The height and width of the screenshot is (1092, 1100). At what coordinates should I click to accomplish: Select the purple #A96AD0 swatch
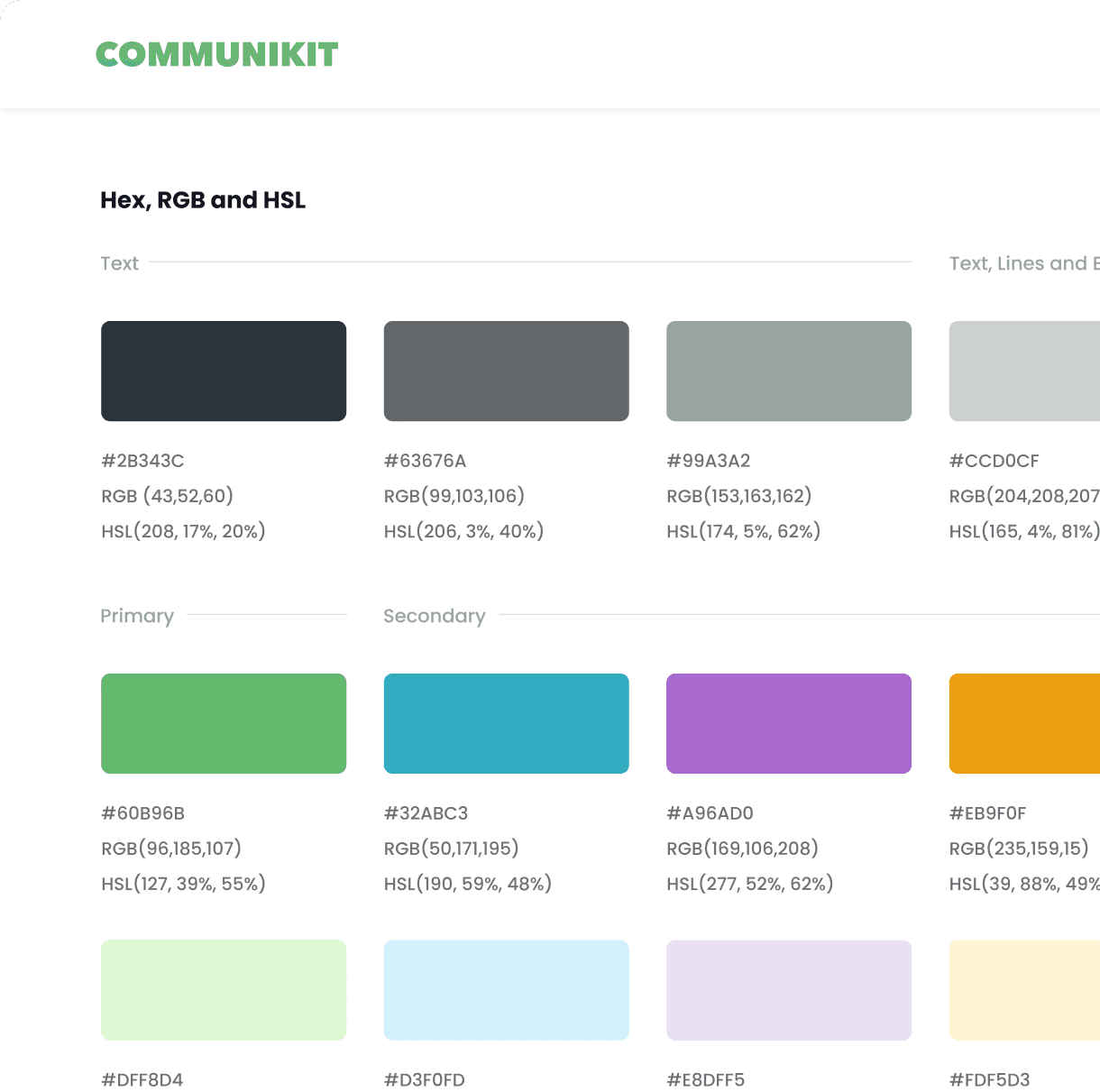pyautogui.click(x=789, y=723)
